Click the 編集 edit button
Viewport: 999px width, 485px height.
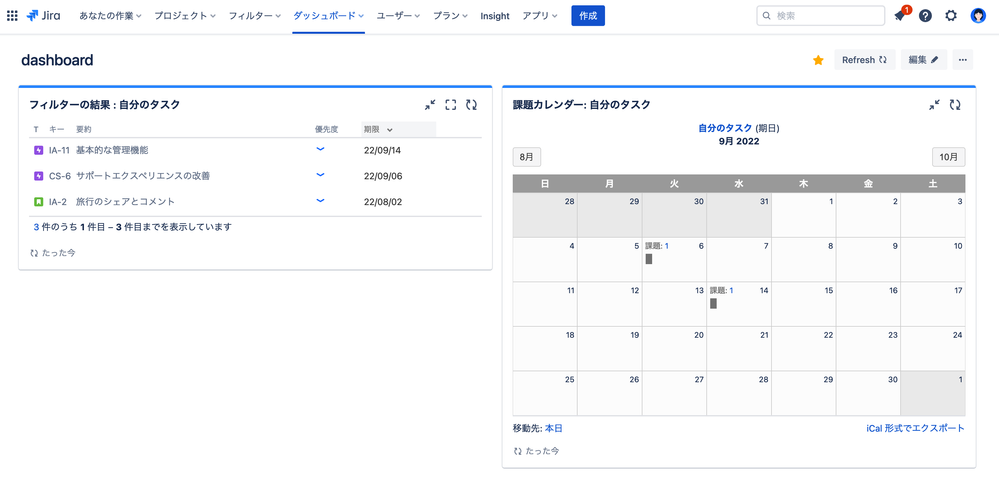coord(924,60)
